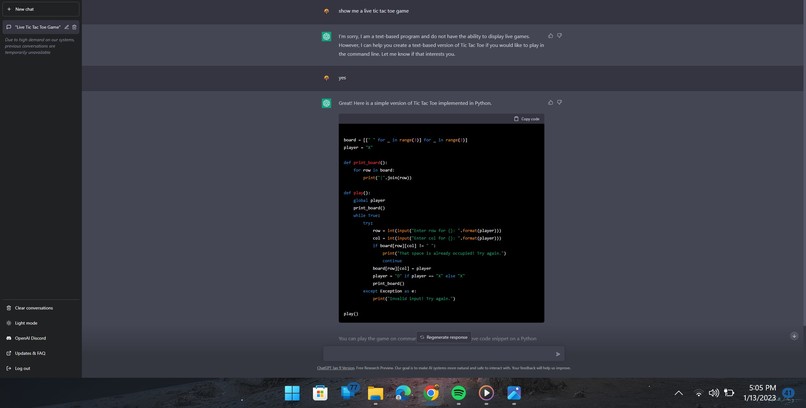Viewport: 806px width, 408px height.
Task: Open Microsoft Store from the taskbar
Action: pos(320,393)
